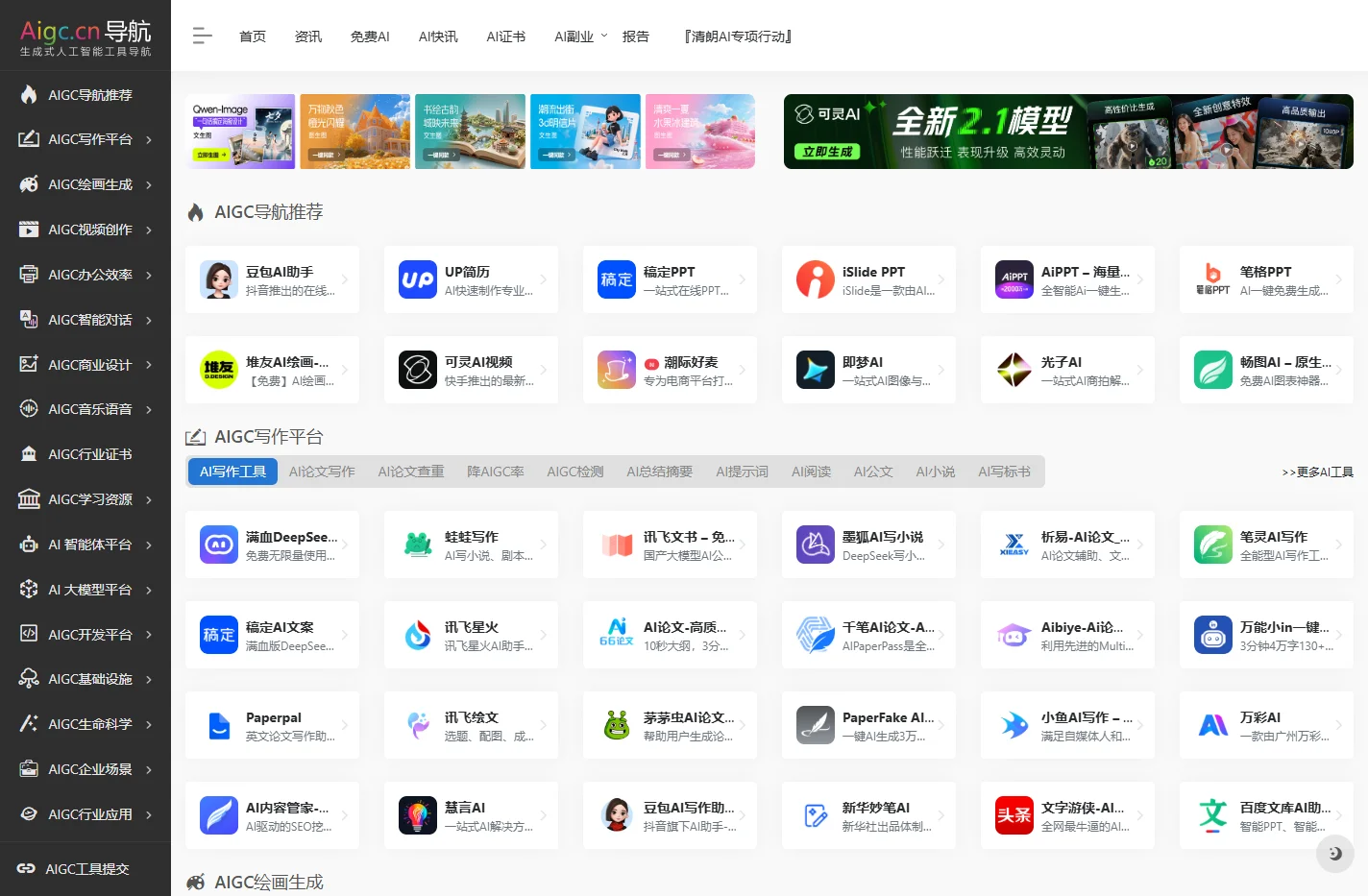Click the 光子AI diamond icon

[1014, 370]
